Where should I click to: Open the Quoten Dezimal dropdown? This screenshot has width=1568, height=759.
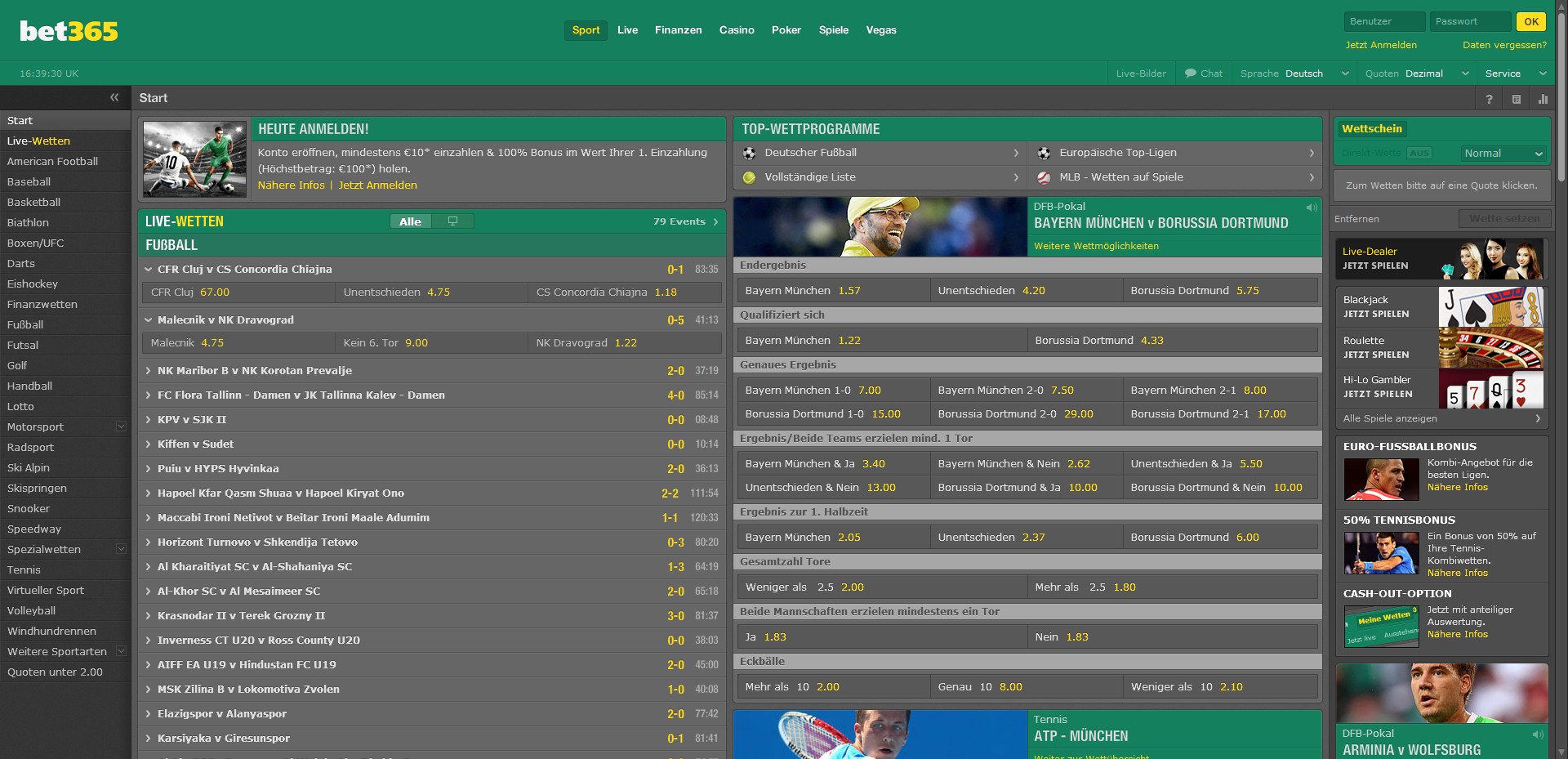pyautogui.click(x=1417, y=74)
